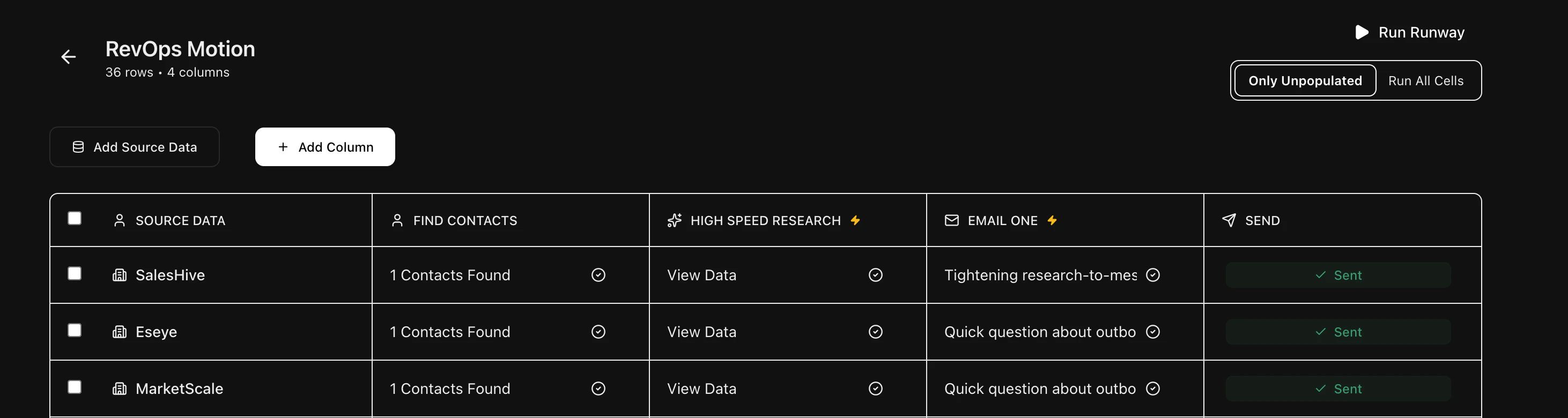Open View Data for SalesHive research
The image size is (1568, 418).
(701, 275)
